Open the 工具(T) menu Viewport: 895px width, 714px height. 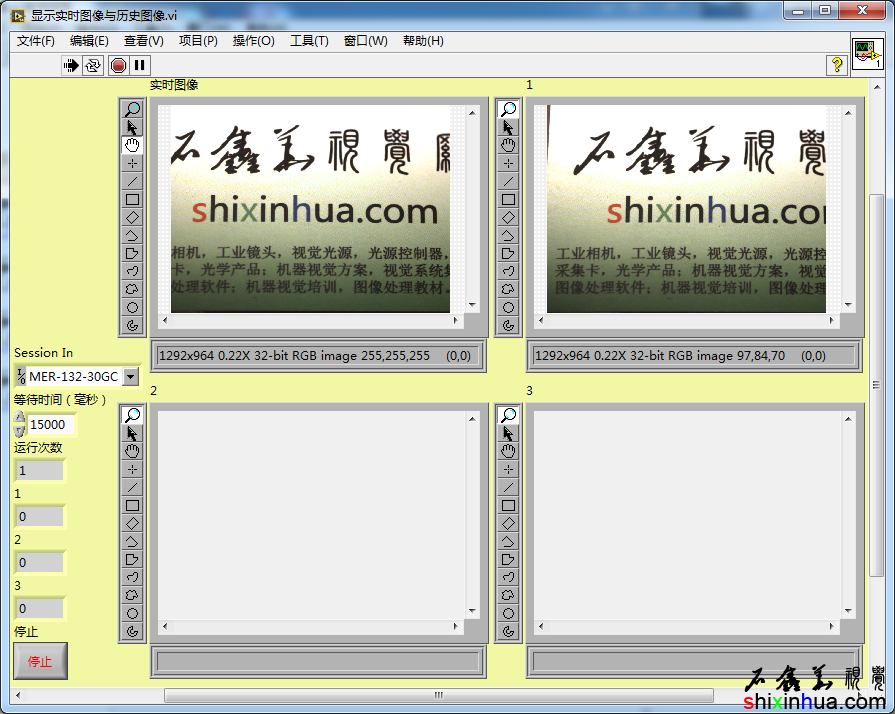click(309, 41)
